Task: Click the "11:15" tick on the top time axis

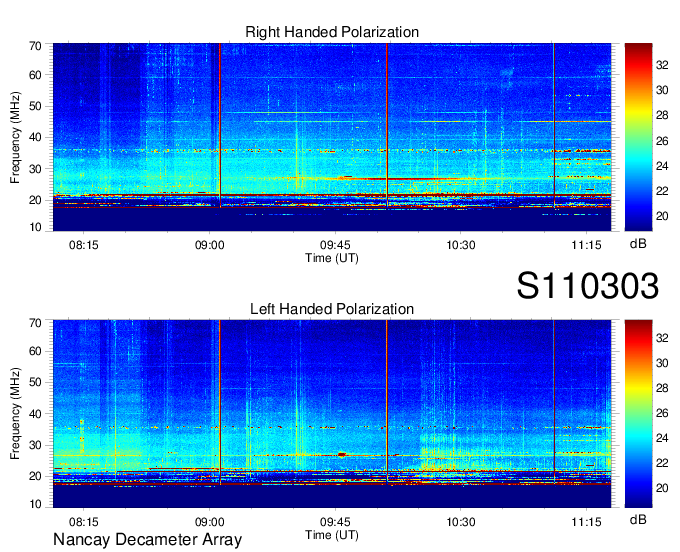Action: 586,245
